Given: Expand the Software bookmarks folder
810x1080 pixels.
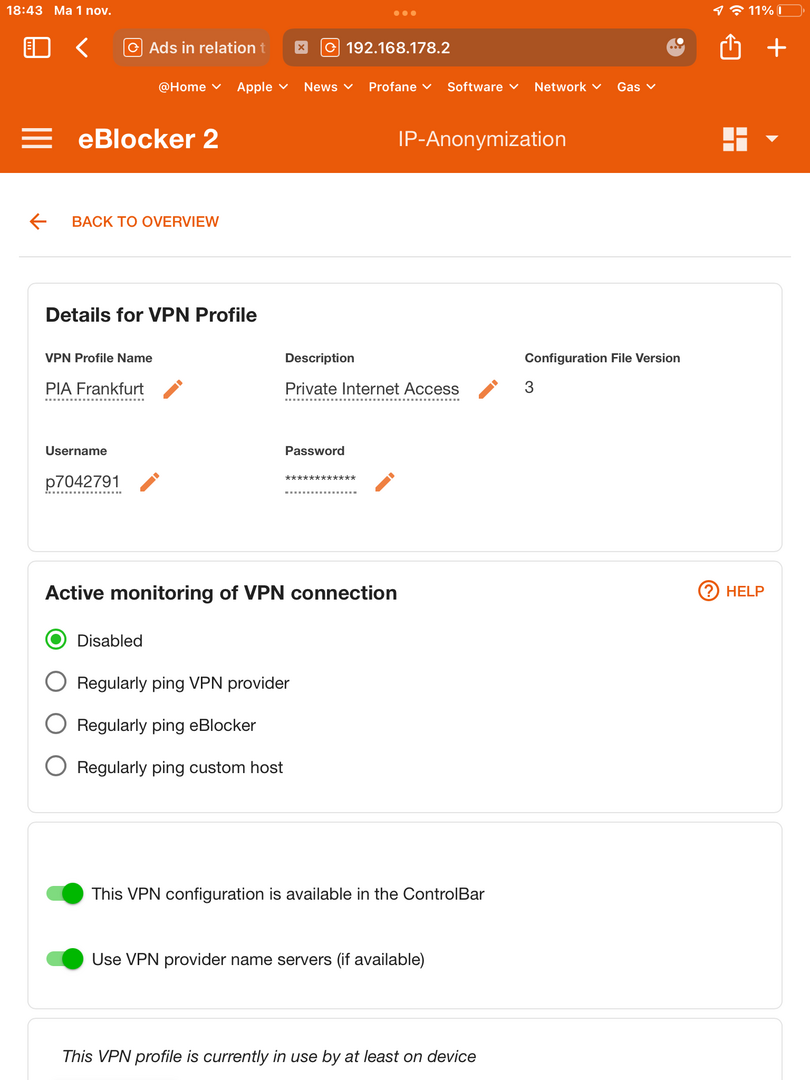Looking at the screenshot, I should tap(482, 87).
